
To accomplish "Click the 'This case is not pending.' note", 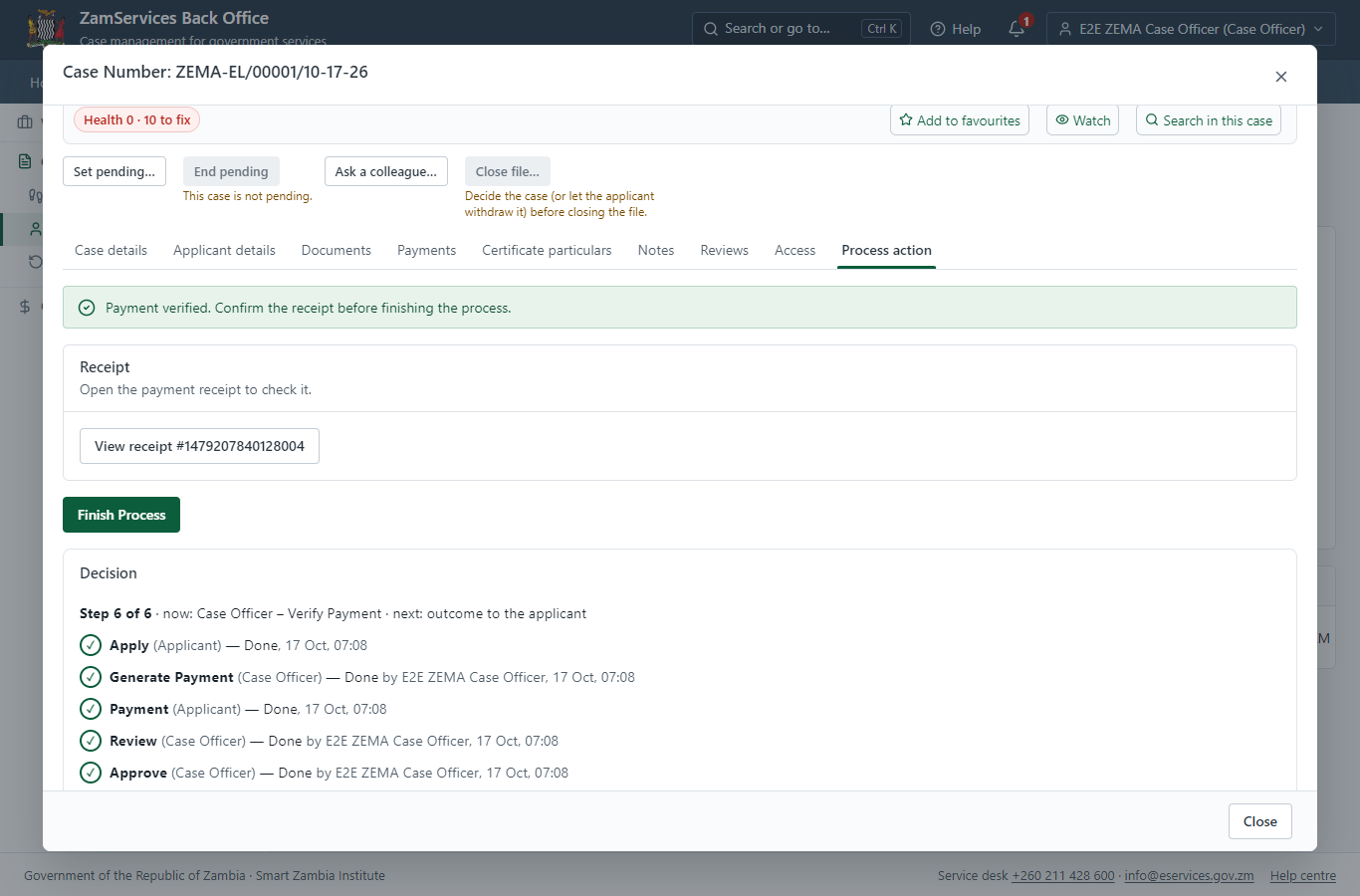I will click(x=248, y=196).
